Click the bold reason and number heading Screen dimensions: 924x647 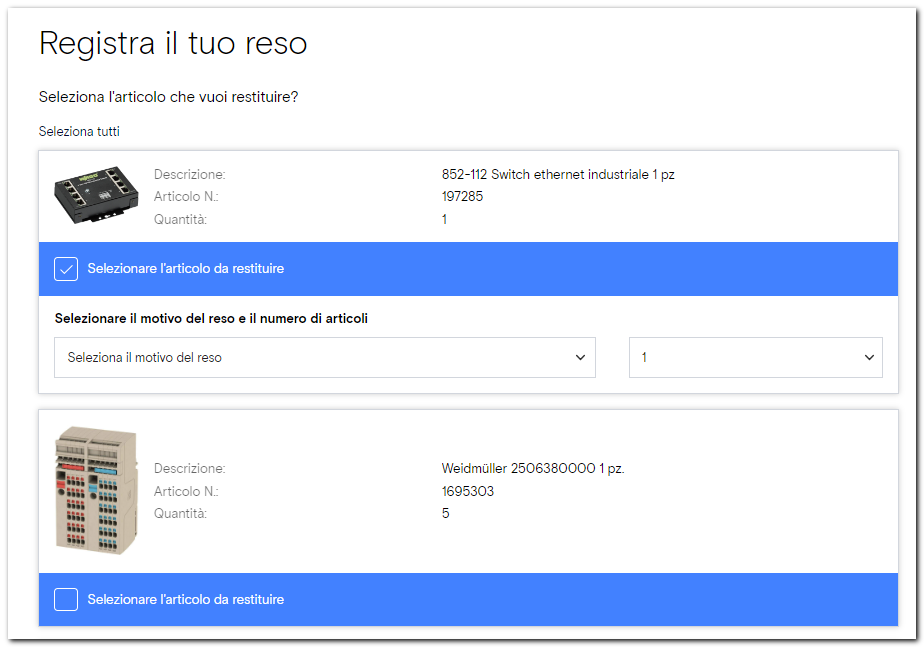[x=211, y=319]
